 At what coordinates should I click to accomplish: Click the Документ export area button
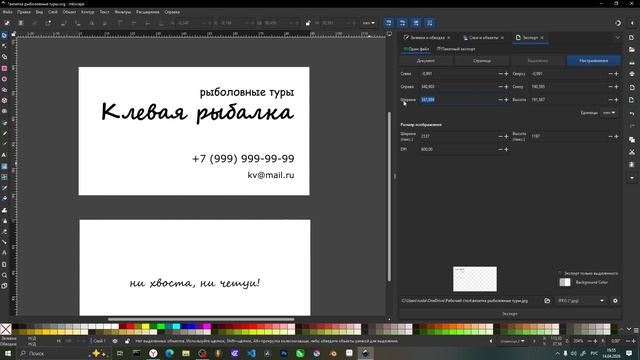pyautogui.click(x=426, y=60)
